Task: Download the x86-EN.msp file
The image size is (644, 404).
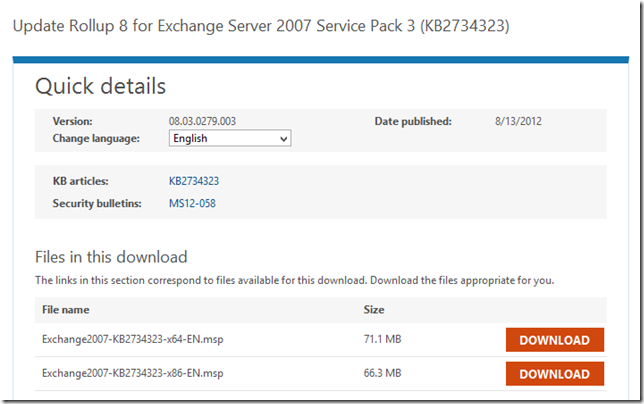Action: click(555, 374)
